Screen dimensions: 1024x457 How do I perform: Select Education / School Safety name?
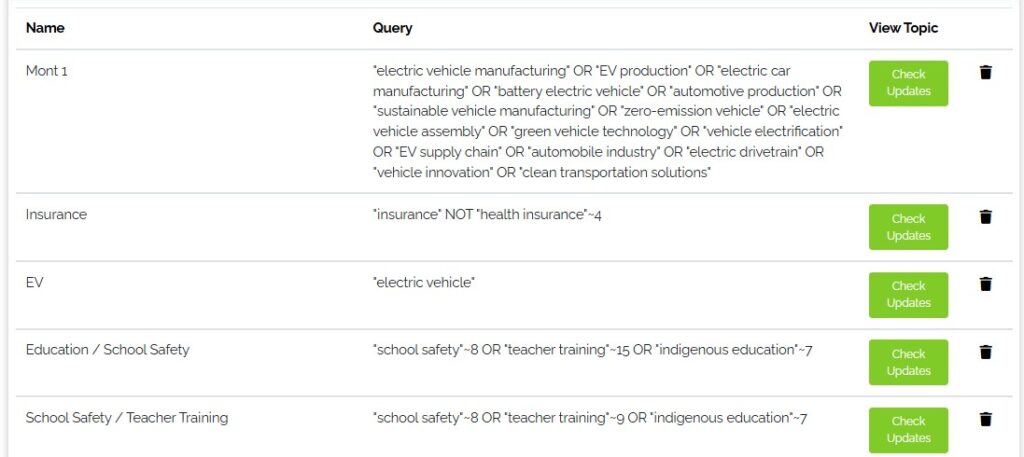[107, 350]
